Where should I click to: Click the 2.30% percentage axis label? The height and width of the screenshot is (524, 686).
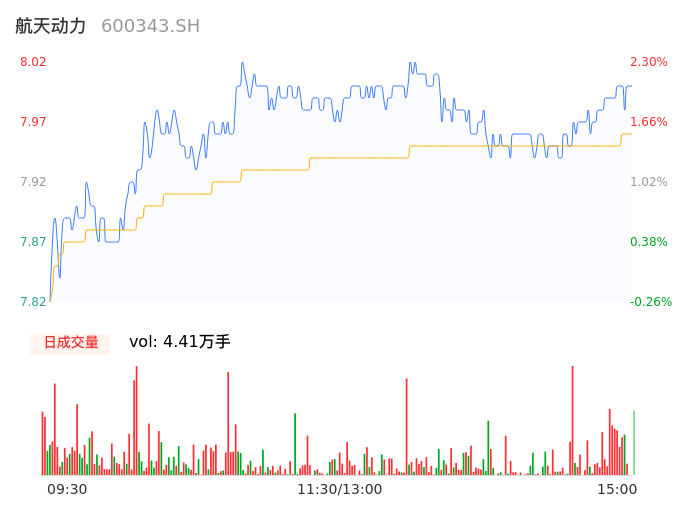648,62
